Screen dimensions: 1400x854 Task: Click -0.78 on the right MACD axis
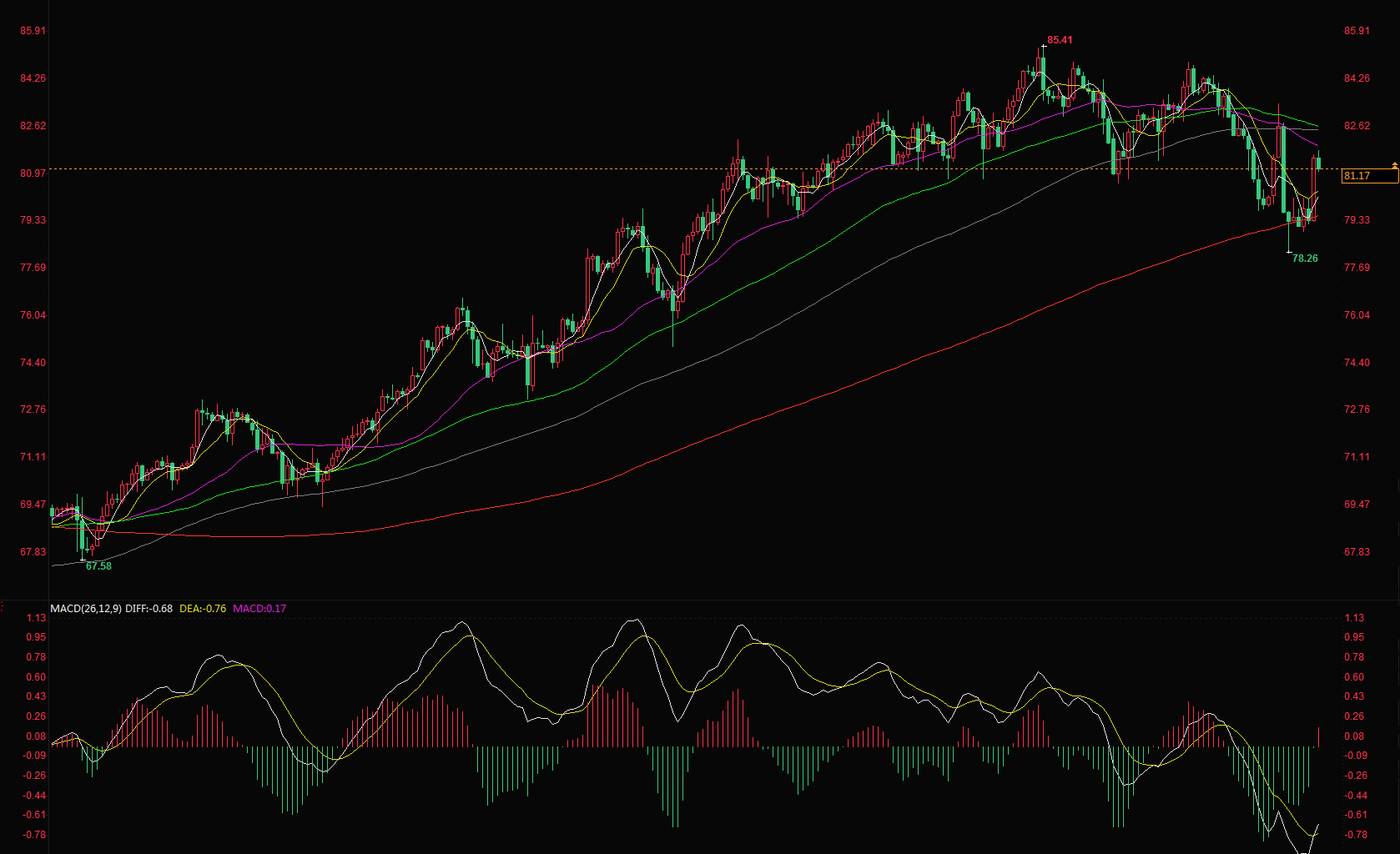coord(1355,835)
